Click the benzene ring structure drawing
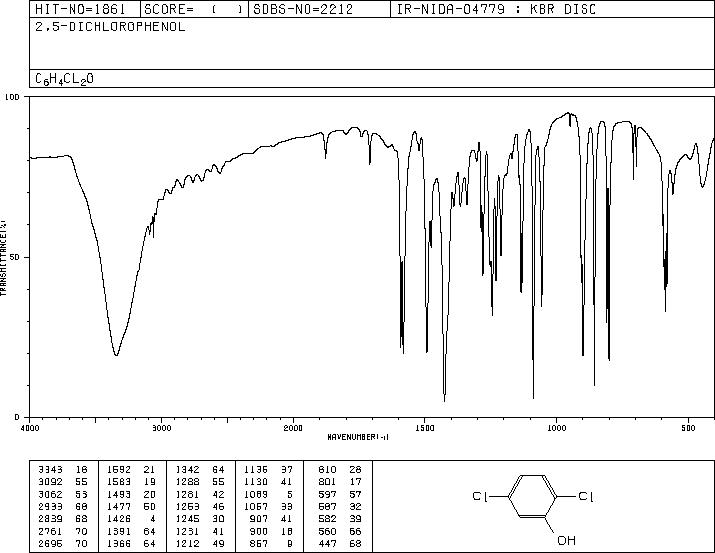The height and width of the screenshot is (553, 715). [532, 496]
